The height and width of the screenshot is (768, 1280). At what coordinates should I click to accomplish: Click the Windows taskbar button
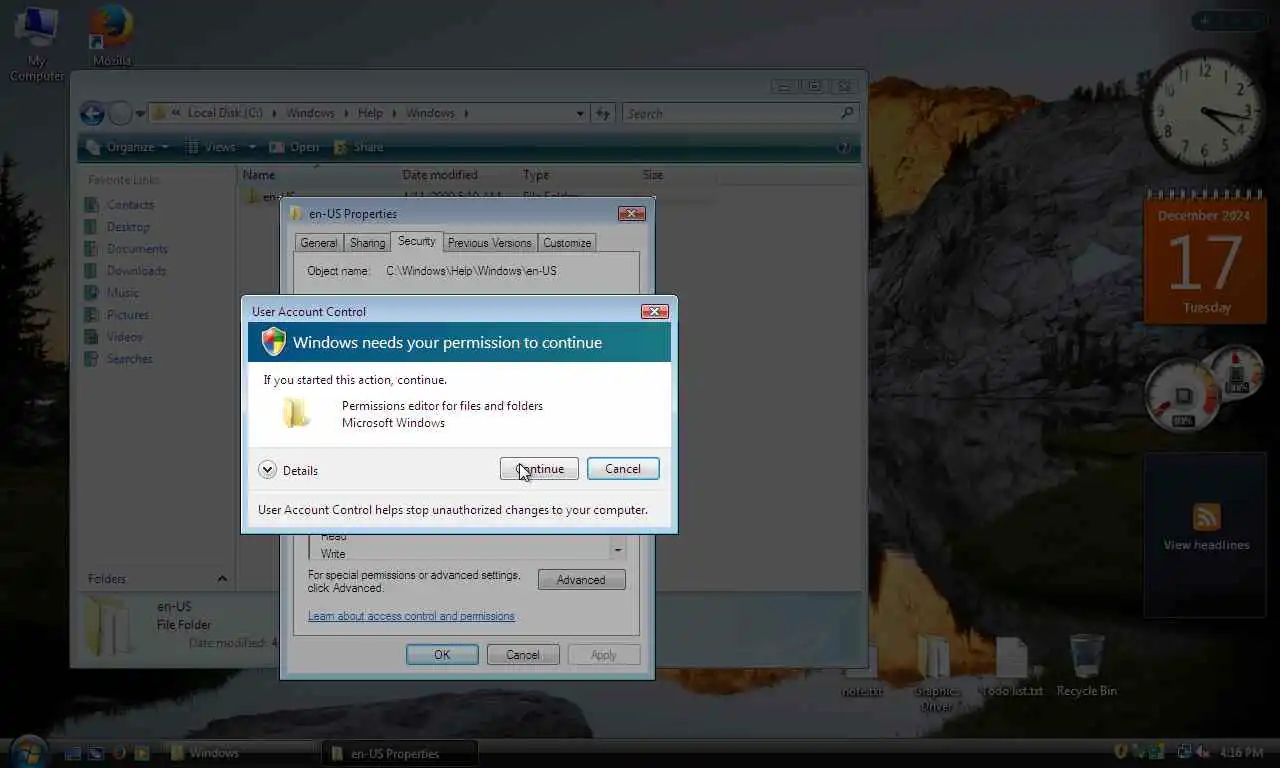pos(239,753)
